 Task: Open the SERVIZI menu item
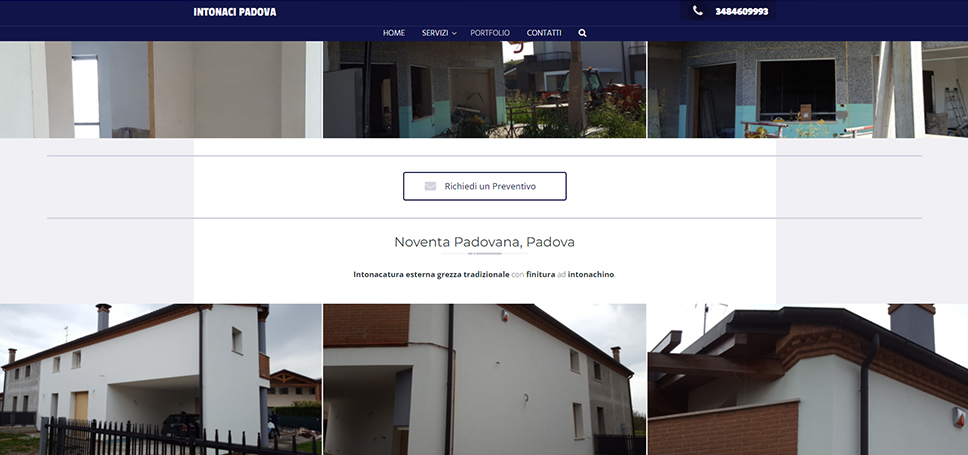[x=435, y=33]
